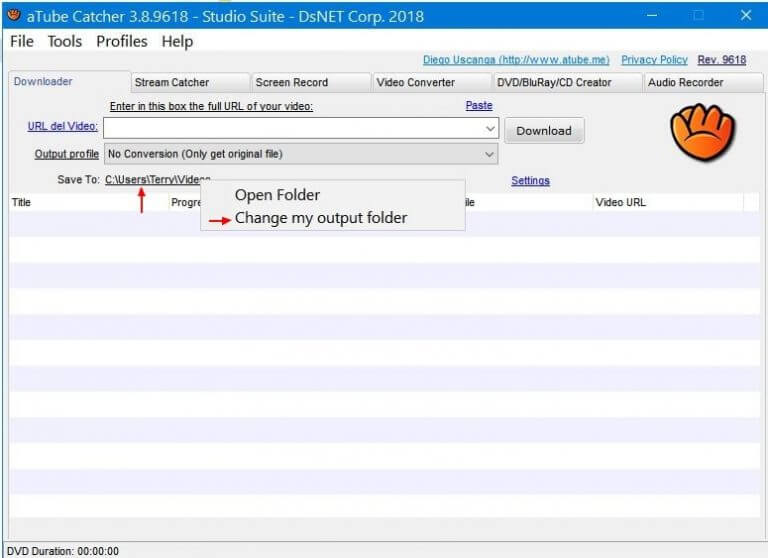Open the File menu
The height and width of the screenshot is (558, 768).
point(22,41)
